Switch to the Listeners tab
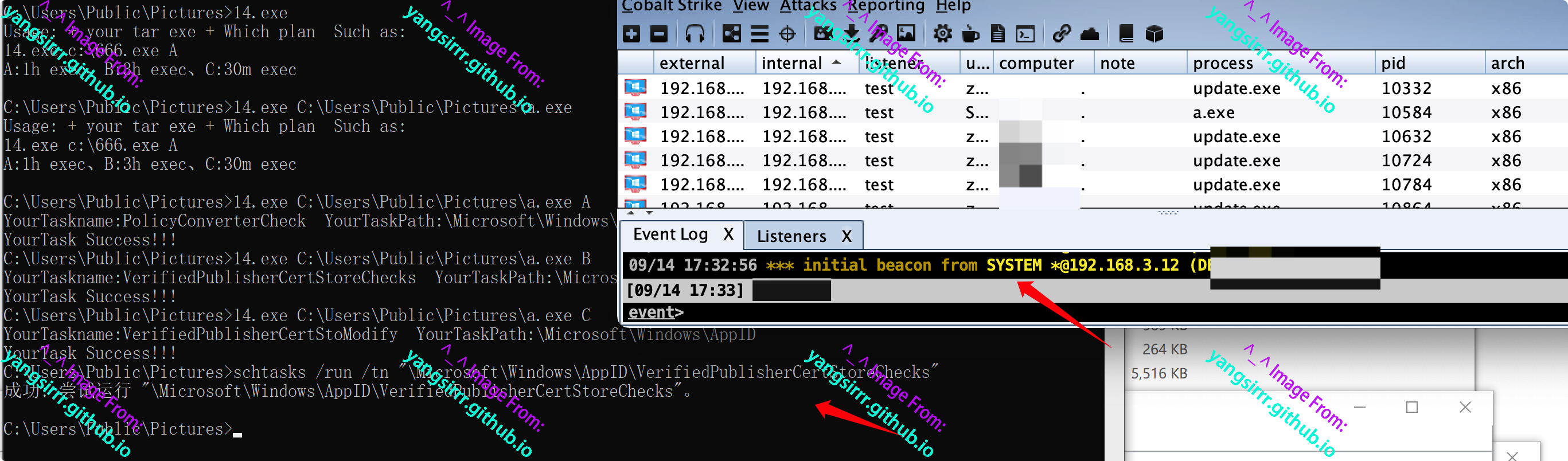This screenshot has width=1568, height=461. tap(791, 236)
